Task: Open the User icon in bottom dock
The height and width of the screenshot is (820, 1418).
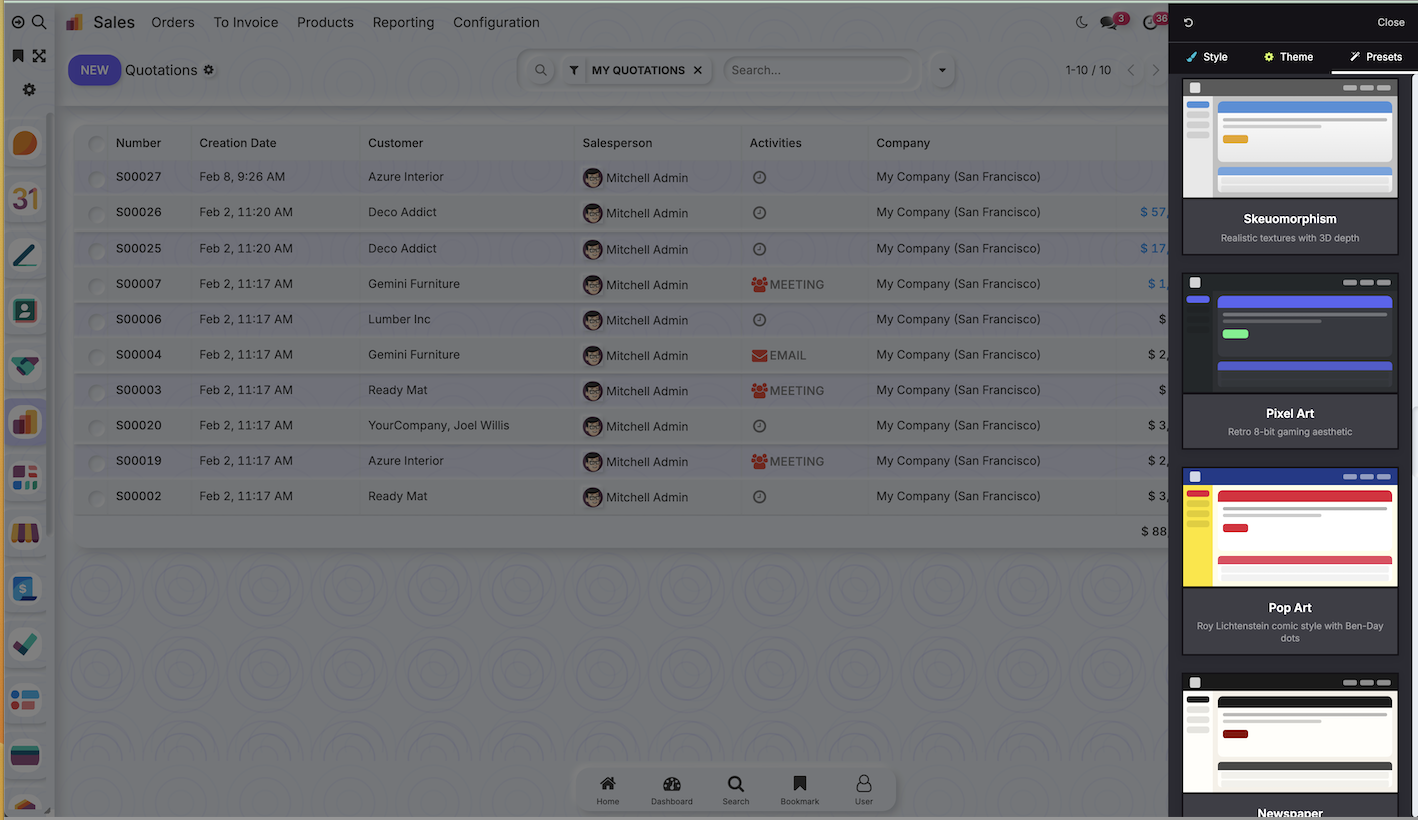Action: point(863,789)
